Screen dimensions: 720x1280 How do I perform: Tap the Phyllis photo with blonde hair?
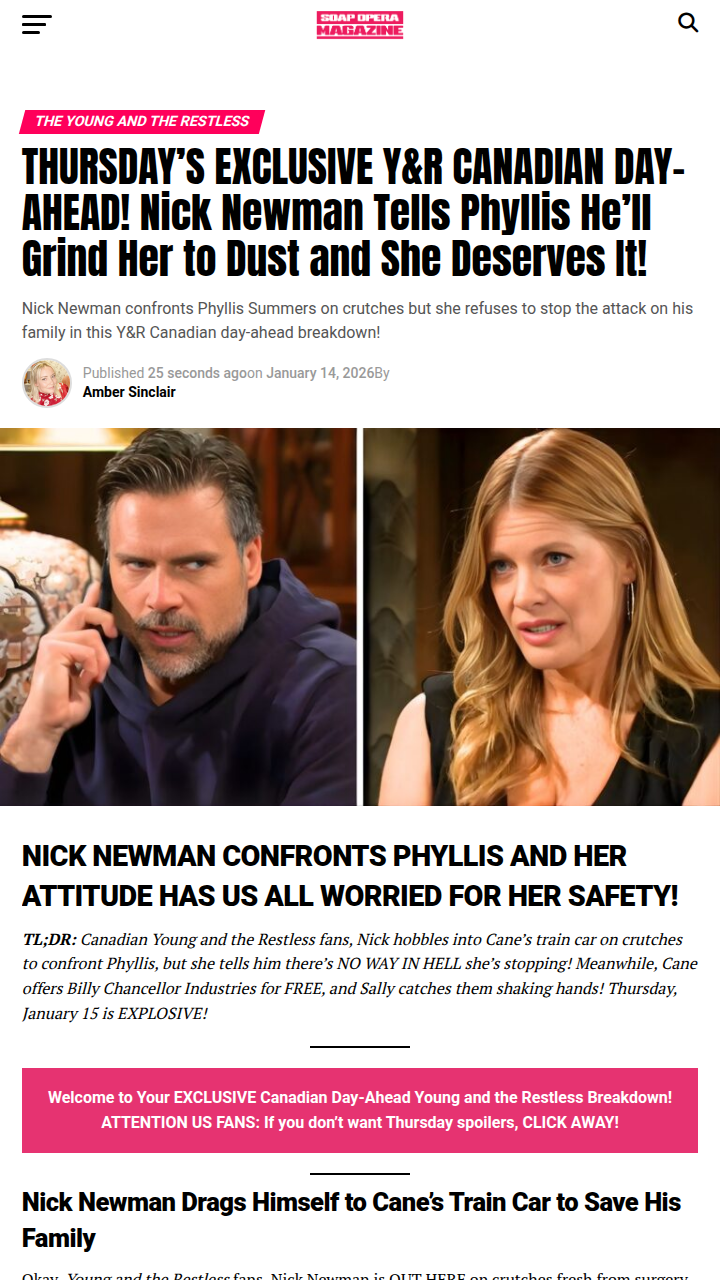pos(541,617)
